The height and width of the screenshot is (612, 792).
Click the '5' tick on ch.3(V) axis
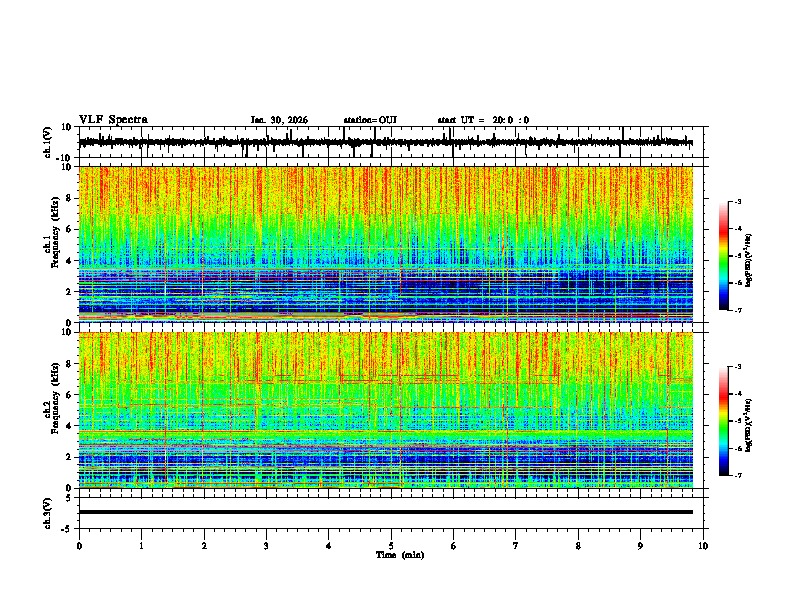pos(69,498)
